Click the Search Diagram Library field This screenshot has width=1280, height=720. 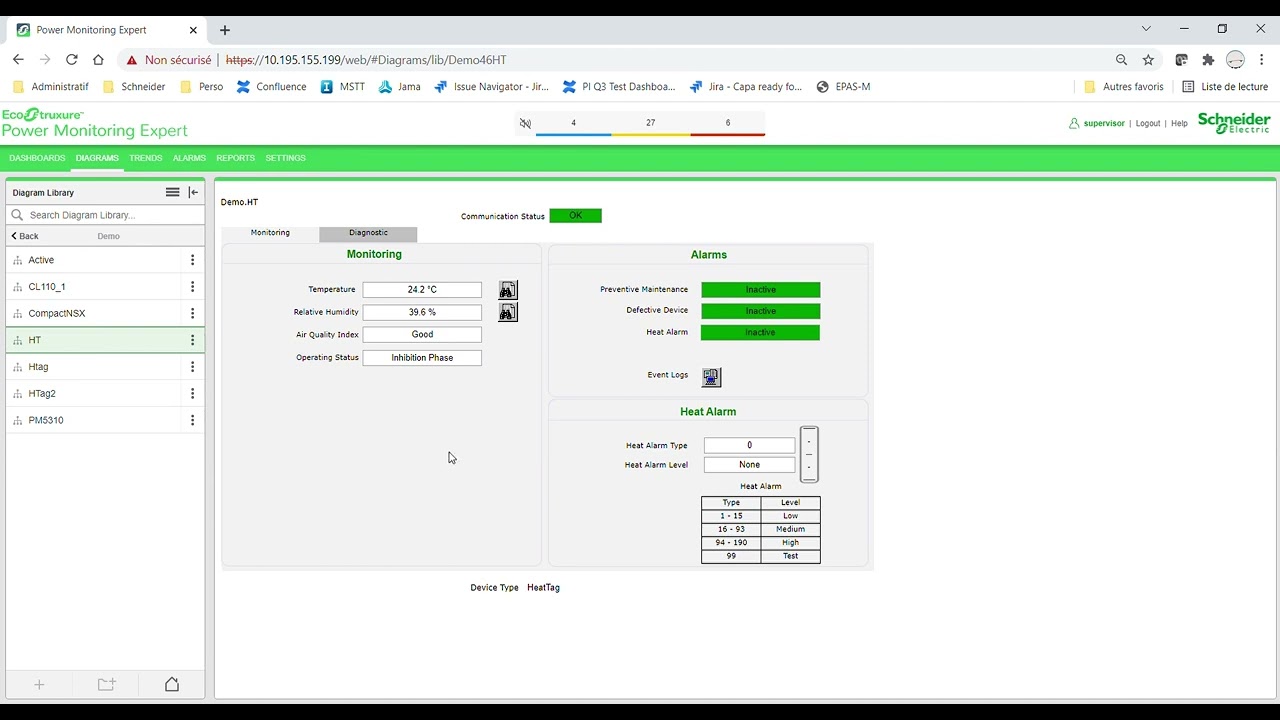tap(105, 215)
